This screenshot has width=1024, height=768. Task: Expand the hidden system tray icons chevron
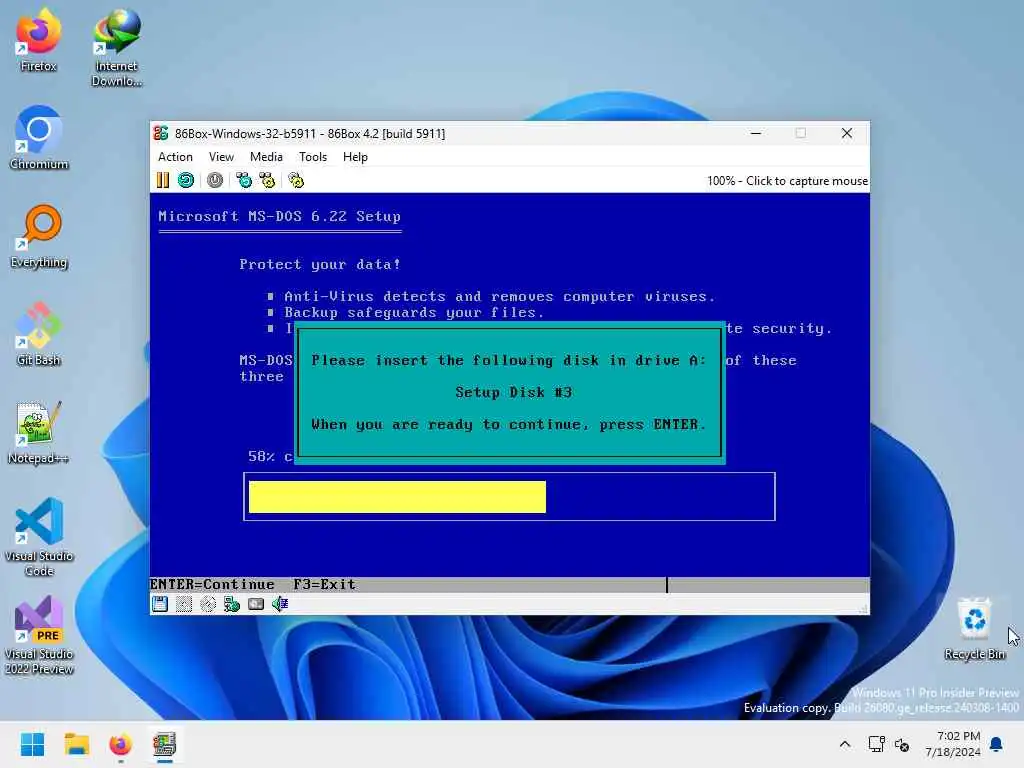point(844,744)
